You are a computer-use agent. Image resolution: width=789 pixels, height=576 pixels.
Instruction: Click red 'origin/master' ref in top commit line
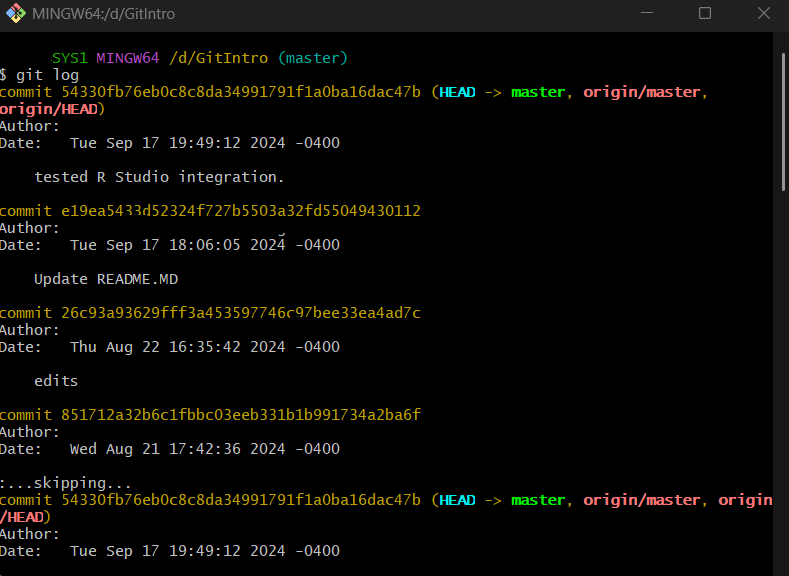(x=642, y=92)
